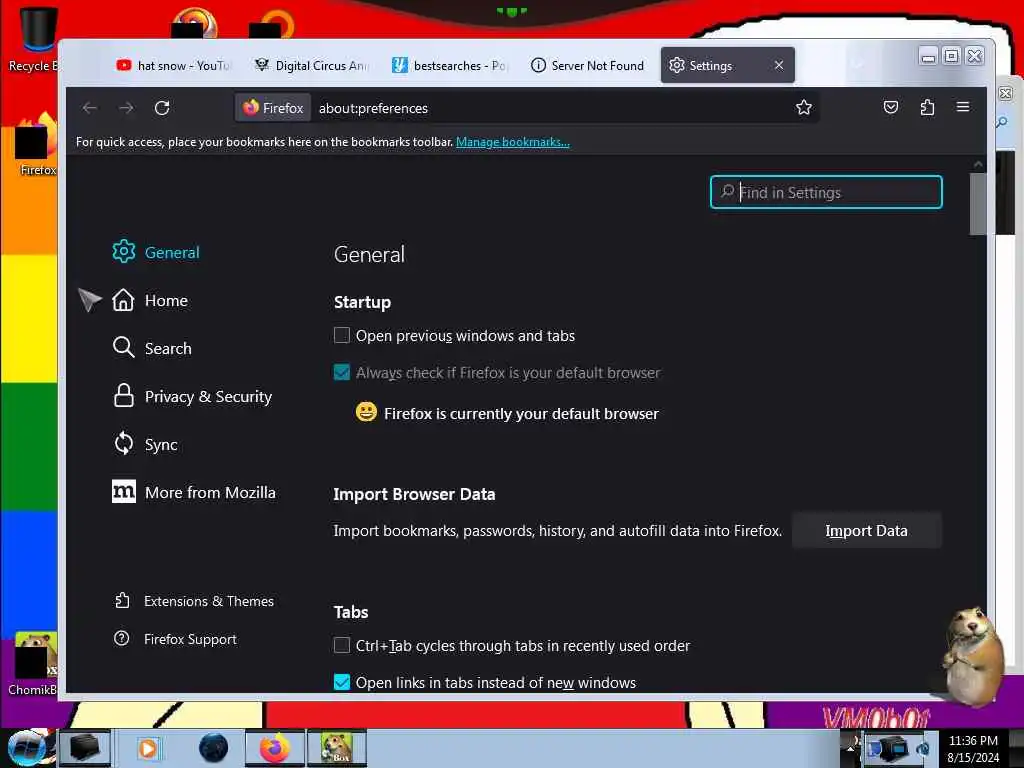Open the Firefox Support link
Viewport: 1024px width, 768px height.
190,639
